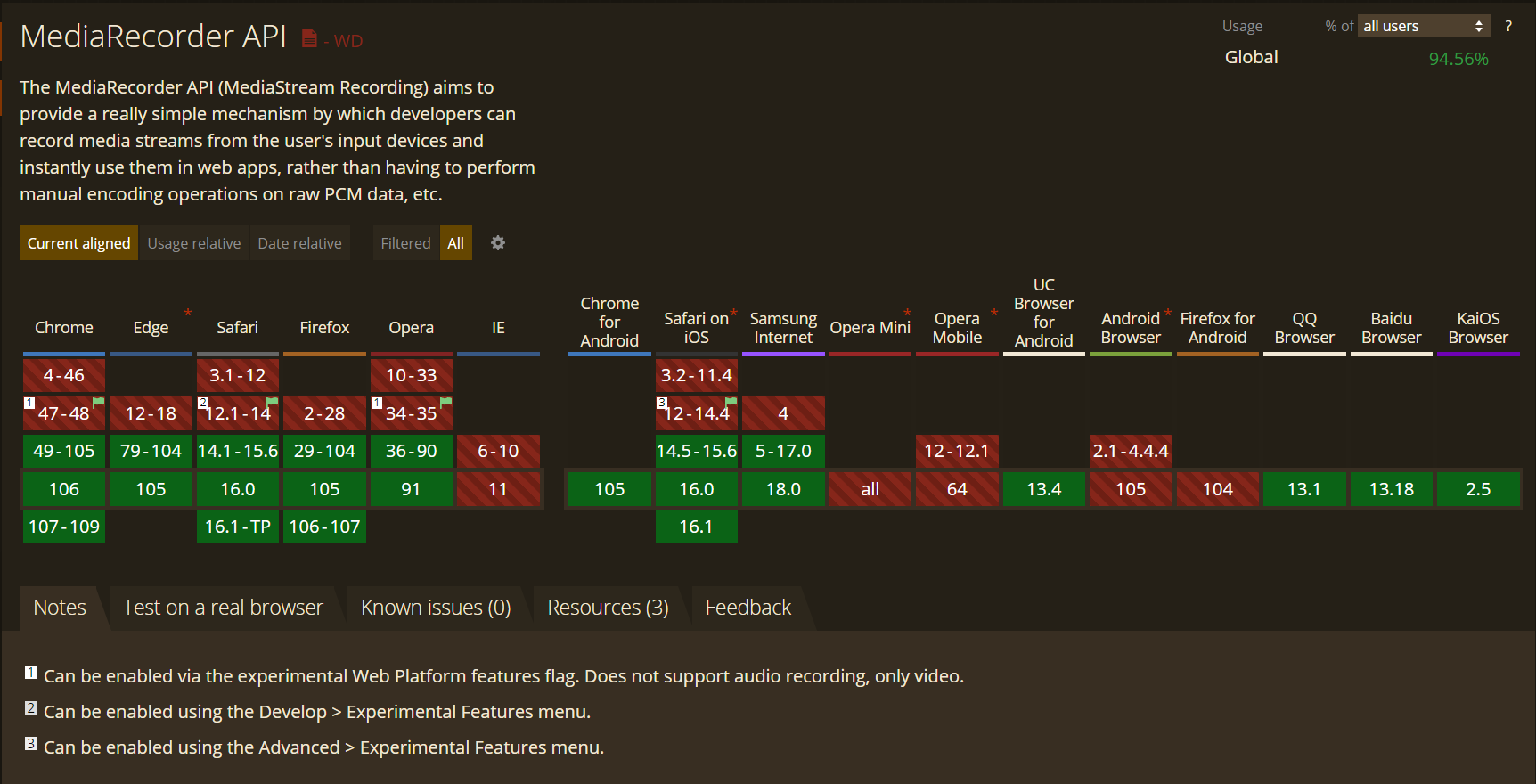Click the KaiOS Browser column header
The width and height of the screenshot is (1536, 784).
pyautogui.click(x=1478, y=328)
